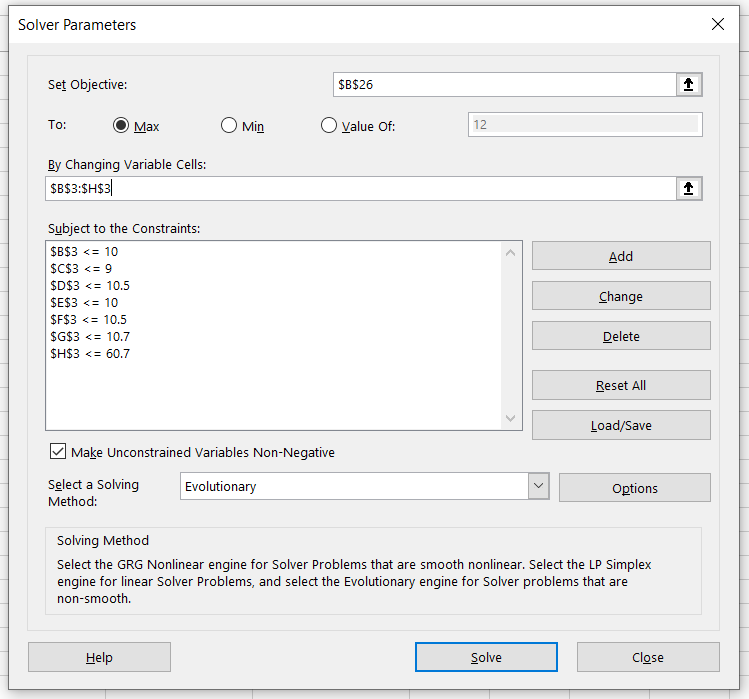
Task: Click the Set Objective range selector icon
Action: coord(688,85)
